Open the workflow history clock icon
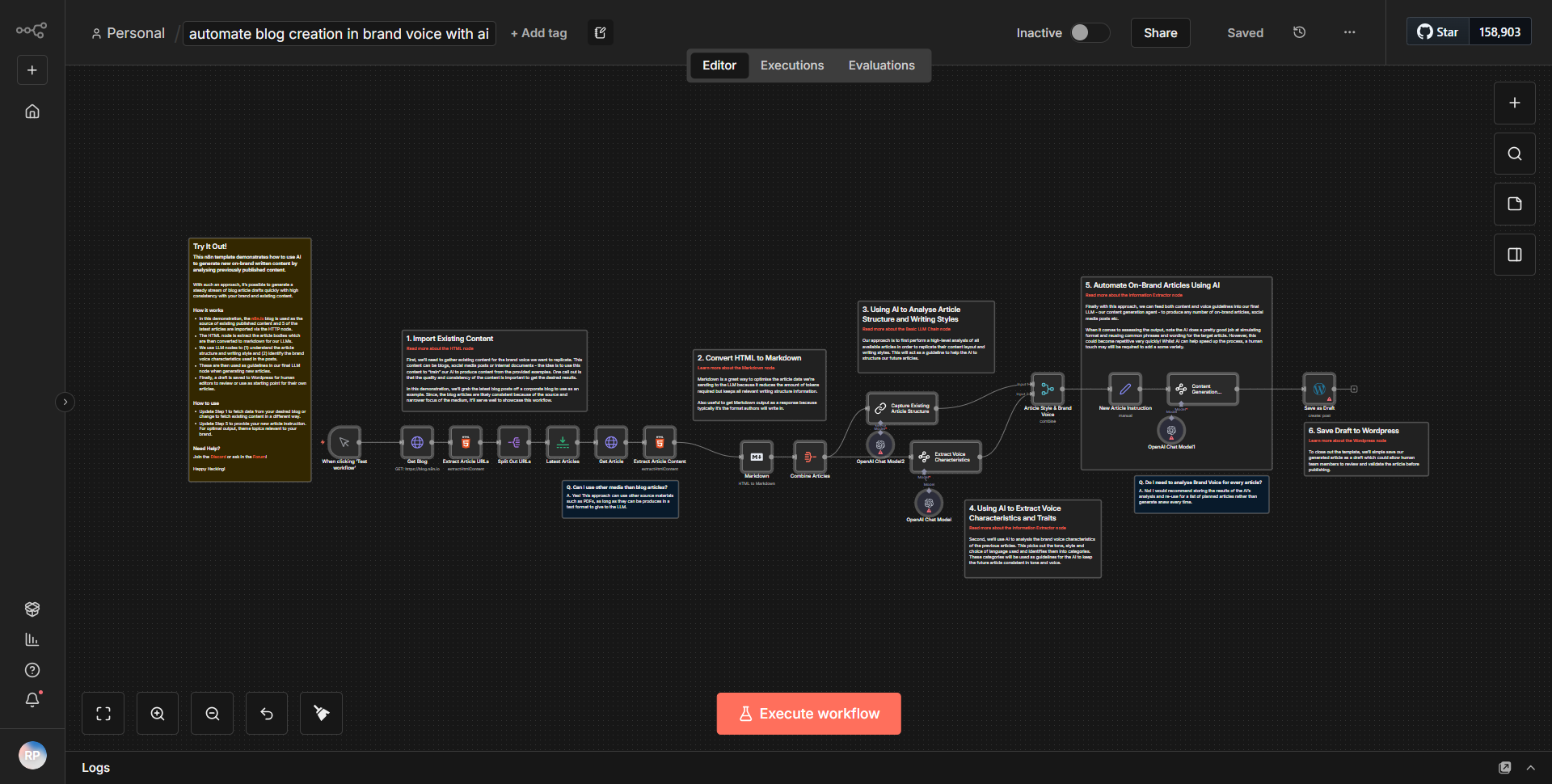The image size is (1552, 784). tap(1300, 32)
